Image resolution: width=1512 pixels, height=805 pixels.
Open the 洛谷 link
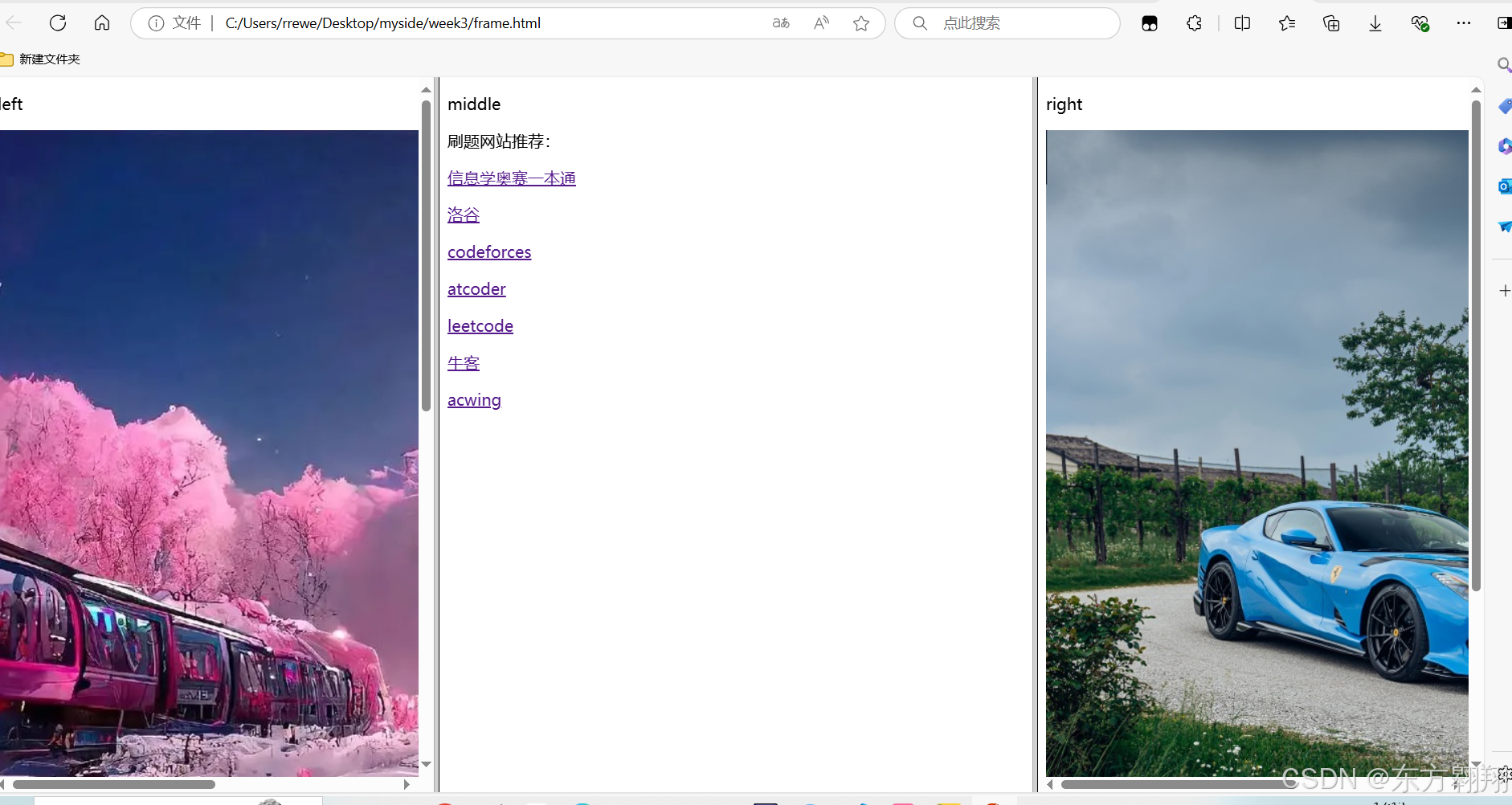tap(464, 215)
